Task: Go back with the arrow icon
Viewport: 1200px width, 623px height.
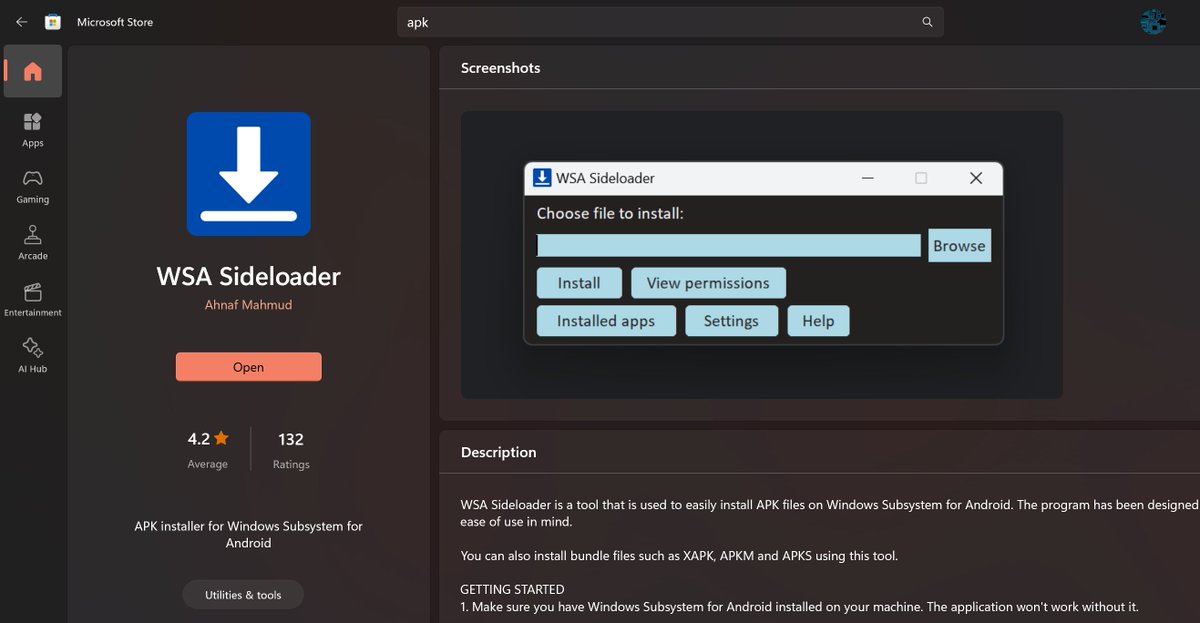Action: pos(21,22)
